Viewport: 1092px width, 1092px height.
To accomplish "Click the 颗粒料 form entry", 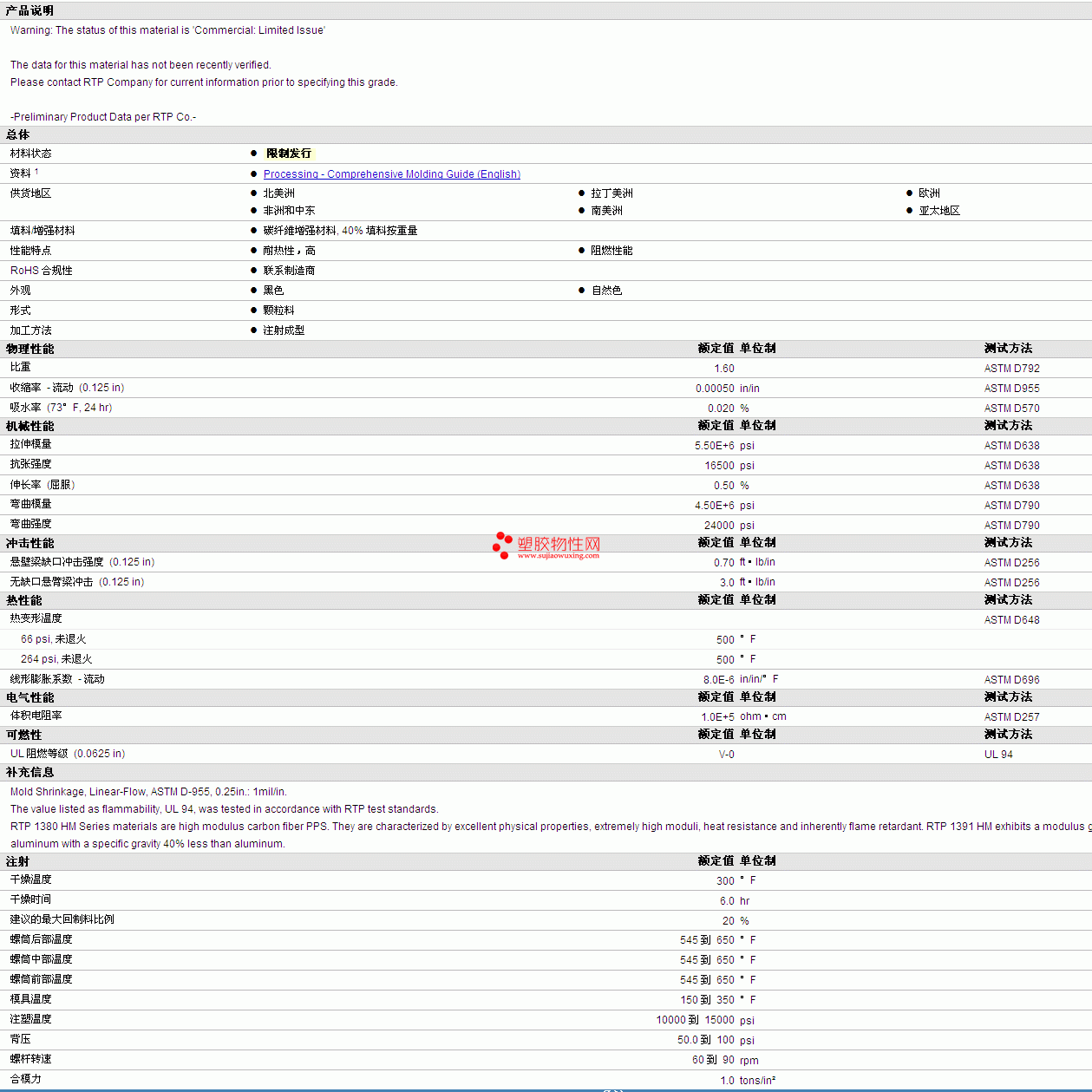I will point(278,311).
